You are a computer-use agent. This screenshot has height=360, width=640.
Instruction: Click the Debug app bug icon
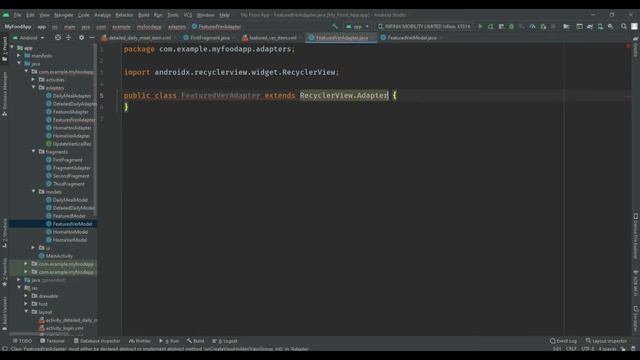(511, 27)
